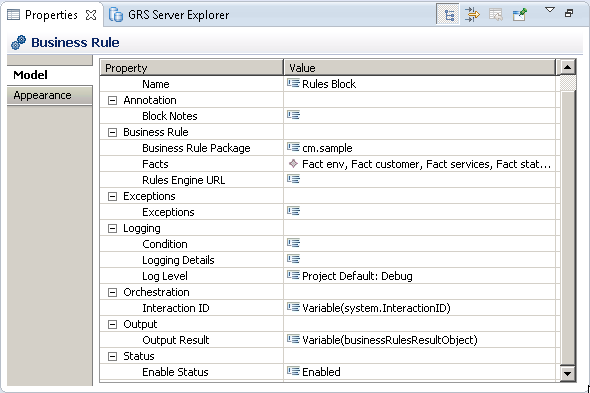Pin properties view to selection

[x=520, y=15]
